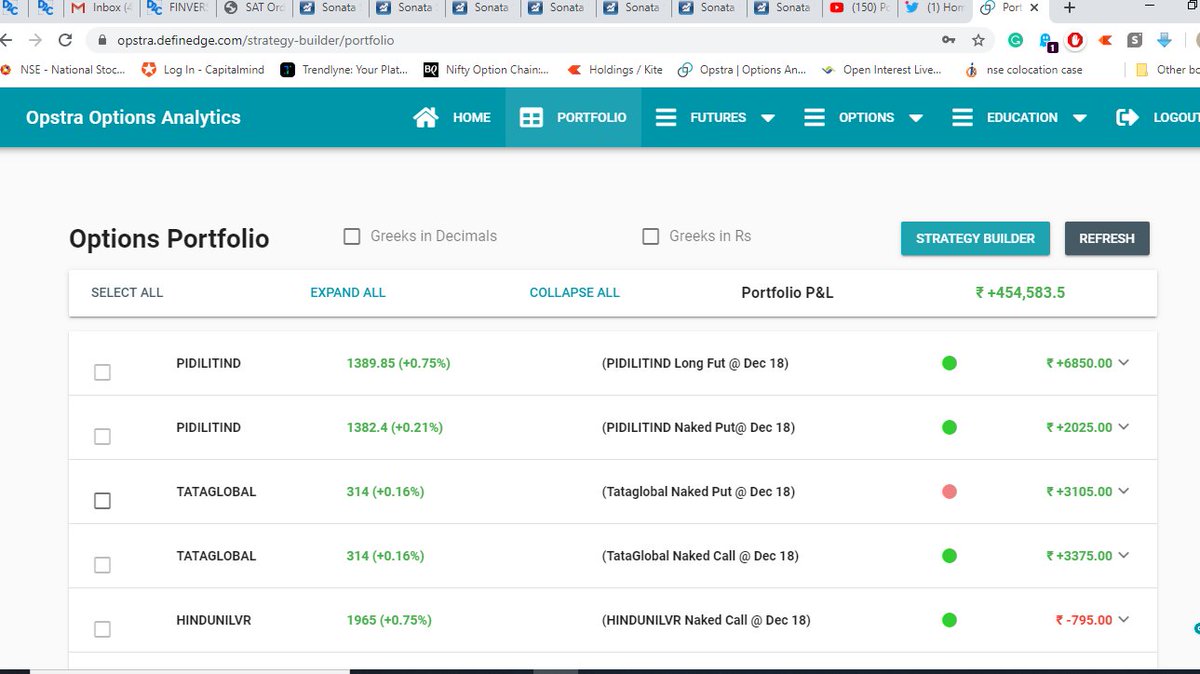The height and width of the screenshot is (674, 1200).
Task: Click HINDUNILVR price 1965 (+0.75%)
Action: click(389, 620)
